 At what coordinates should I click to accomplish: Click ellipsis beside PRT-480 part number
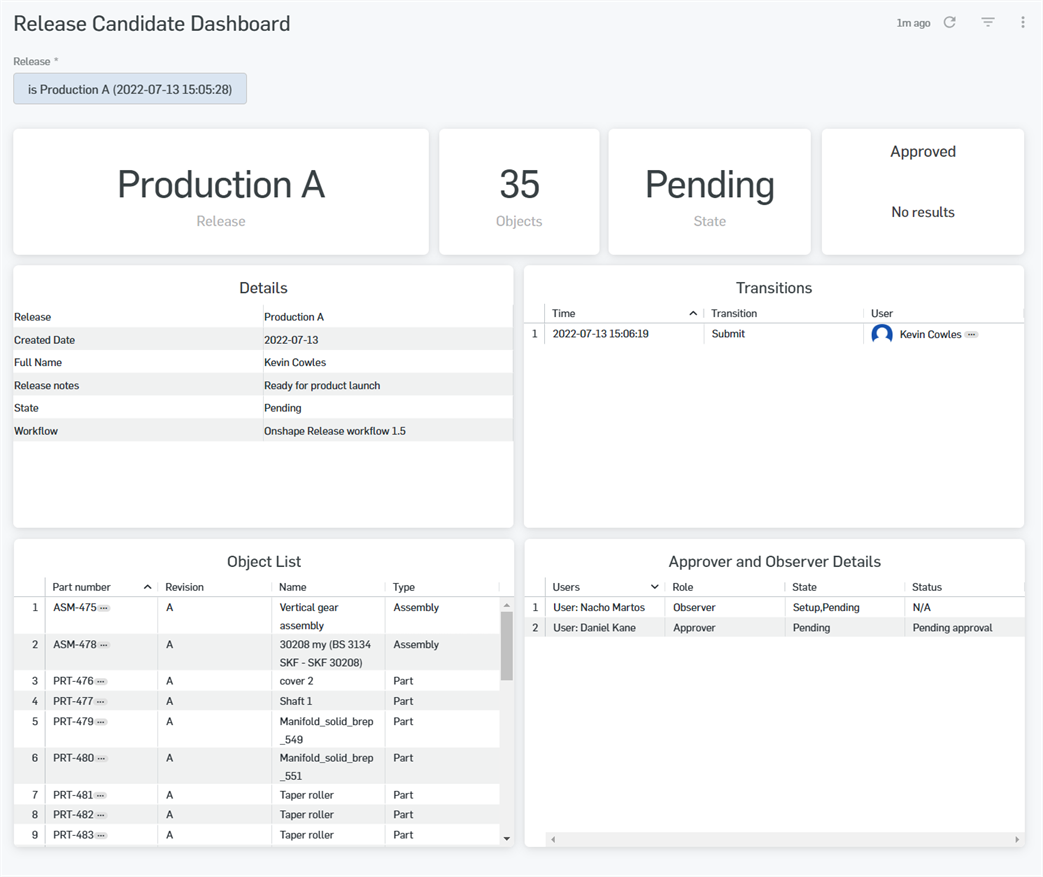[101, 759]
